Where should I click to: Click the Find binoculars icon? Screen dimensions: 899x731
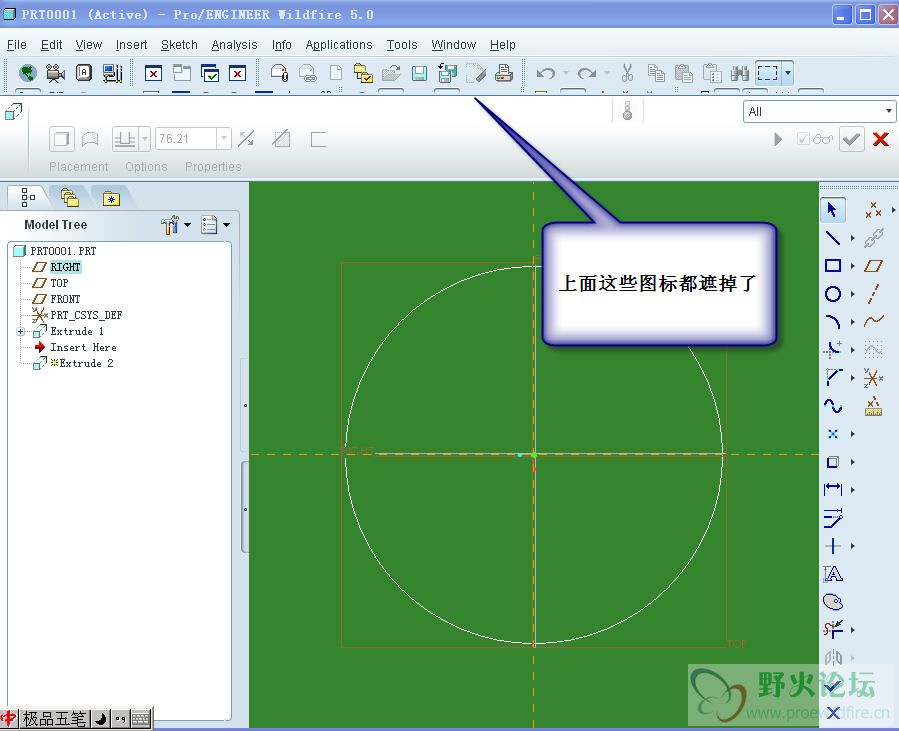tap(740, 73)
